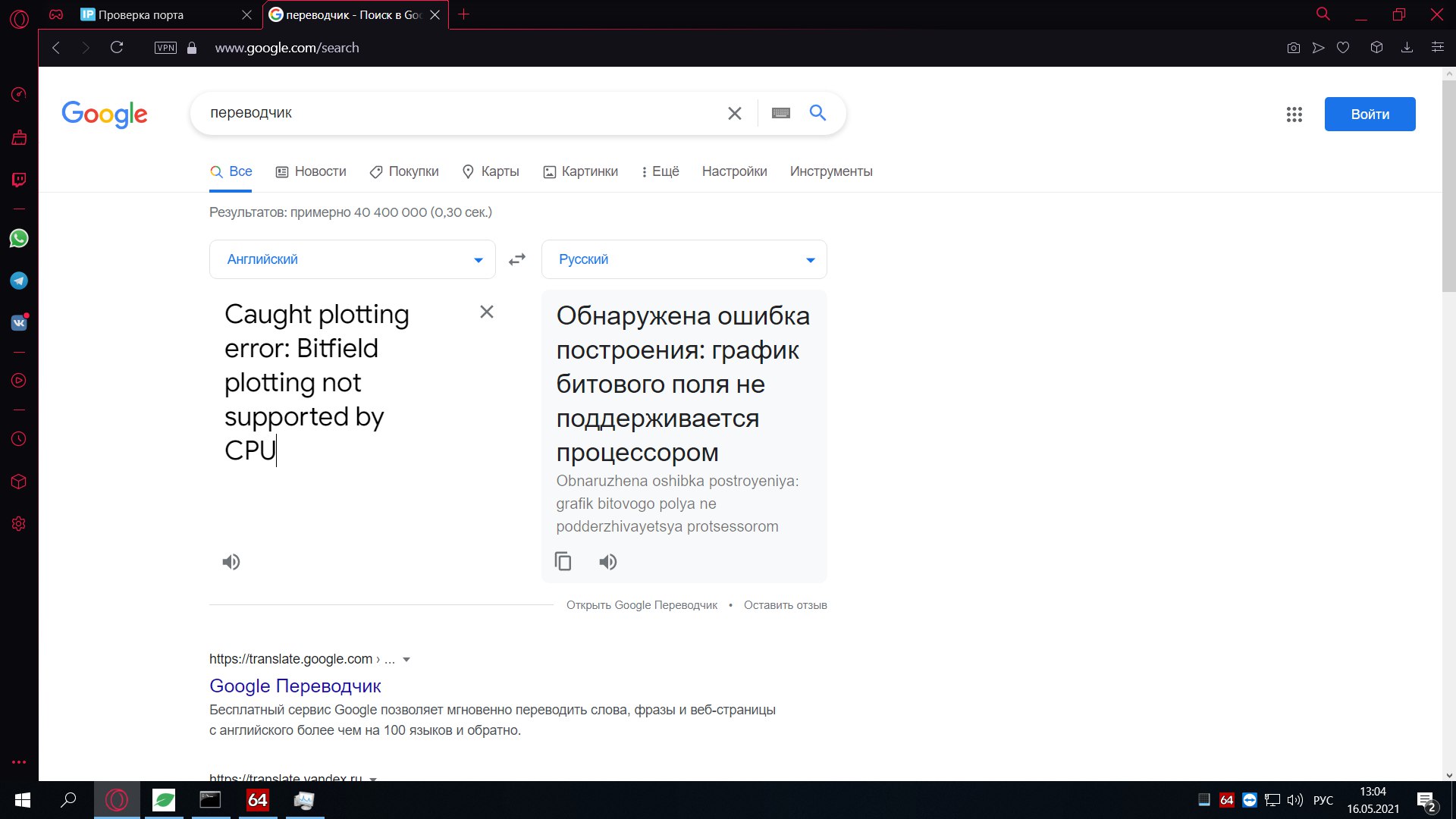Open the Windows taskbar search
Screen dimensions: 1456x819
click(68, 800)
